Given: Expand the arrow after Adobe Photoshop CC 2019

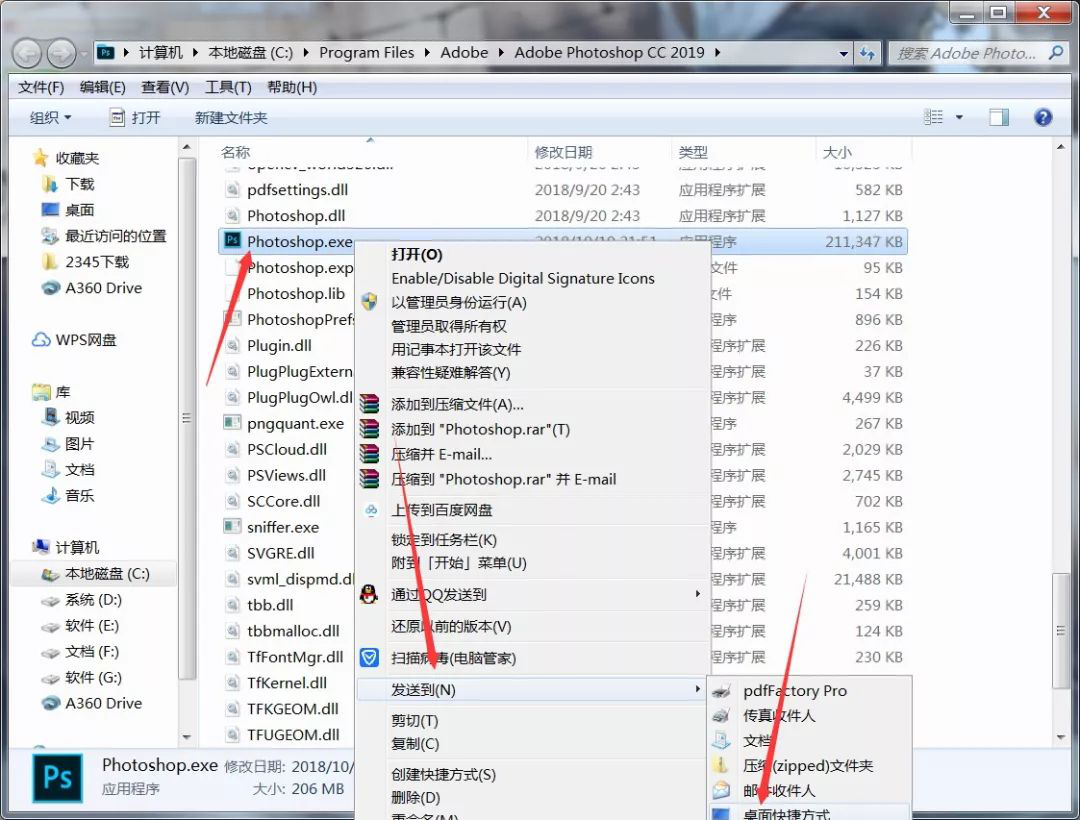Looking at the screenshot, I should pyautogui.click(x=717, y=52).
